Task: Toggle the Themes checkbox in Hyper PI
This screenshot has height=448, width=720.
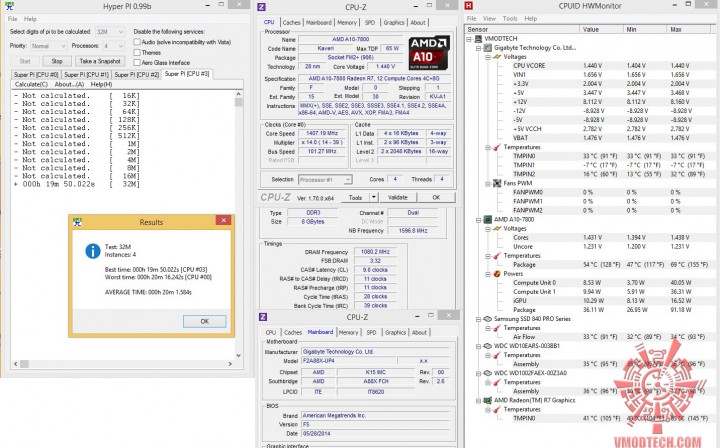Action: (137, 52)
